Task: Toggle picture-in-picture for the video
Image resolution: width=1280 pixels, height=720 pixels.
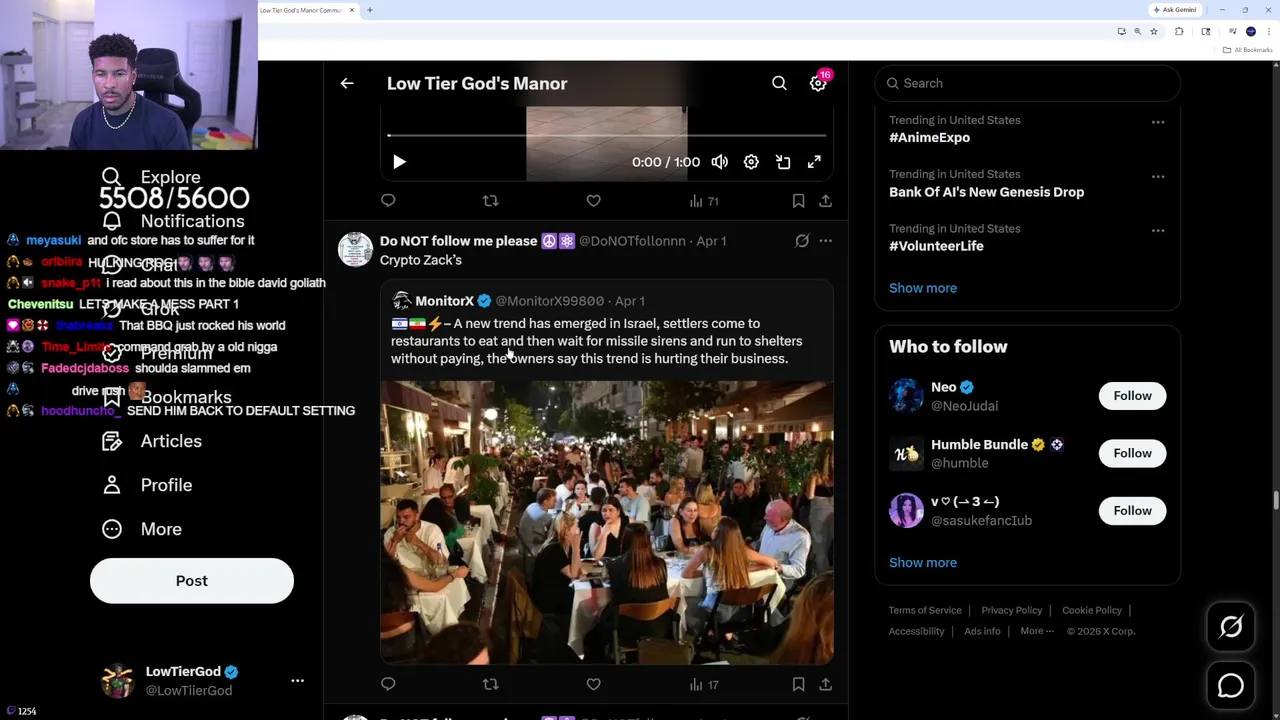Action: pyautogui.click(x=783, y=162)
